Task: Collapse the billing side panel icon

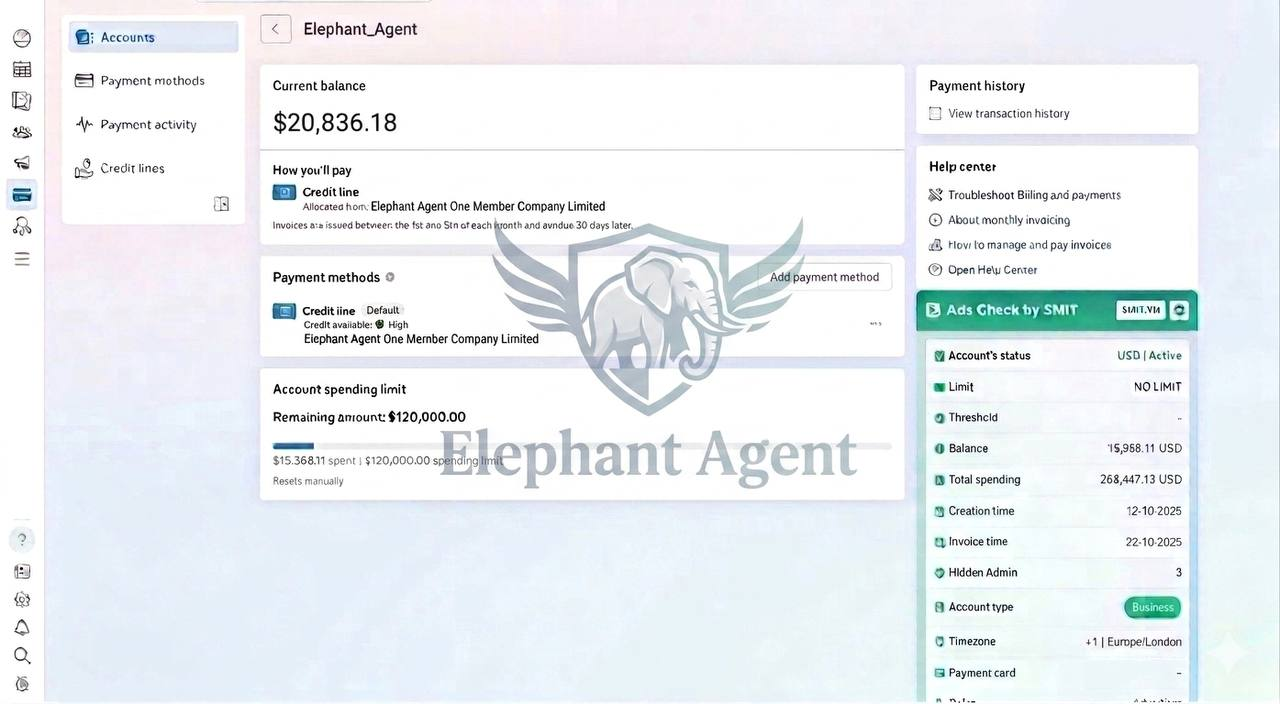Action: 222,204
